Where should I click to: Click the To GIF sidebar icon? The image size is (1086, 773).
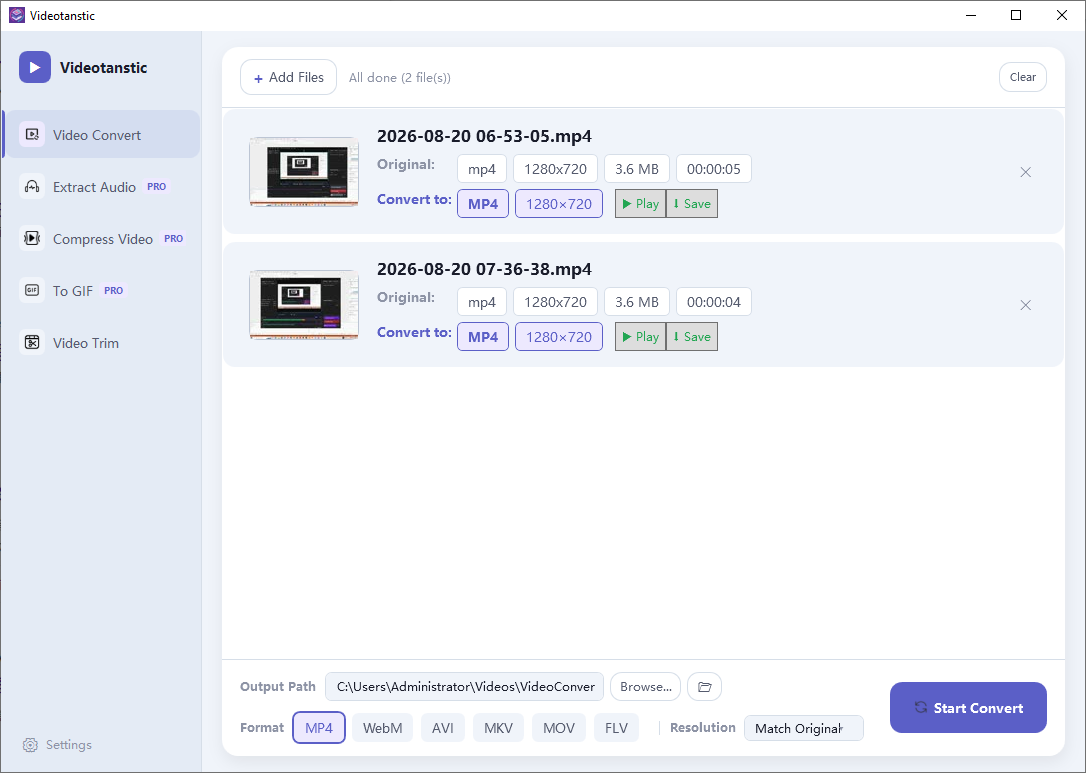32,290
